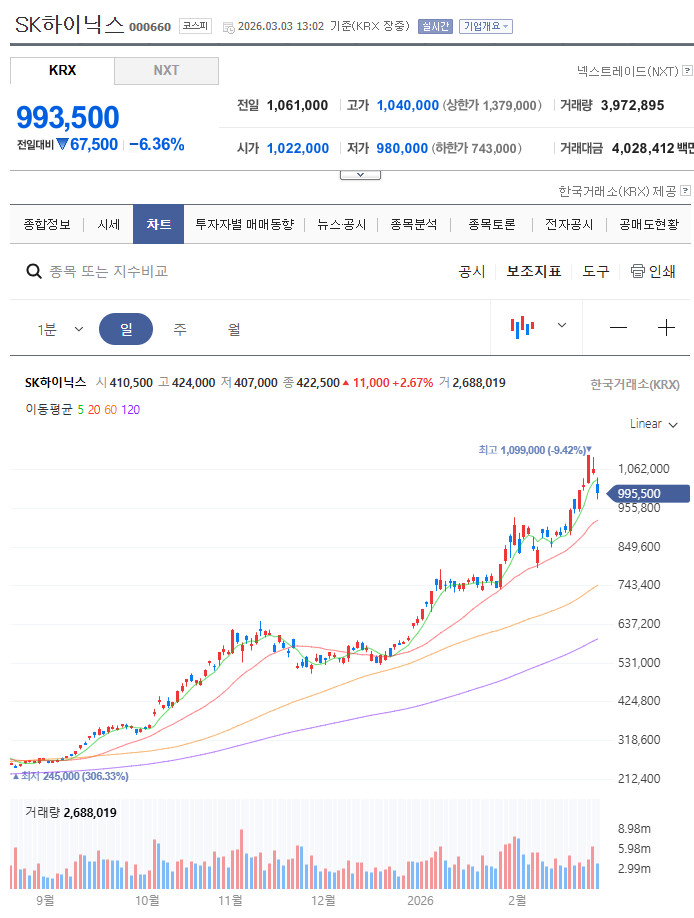694x918 pixels.
Task: Open the 전자공시 tab
Action: tap(569, 224)
